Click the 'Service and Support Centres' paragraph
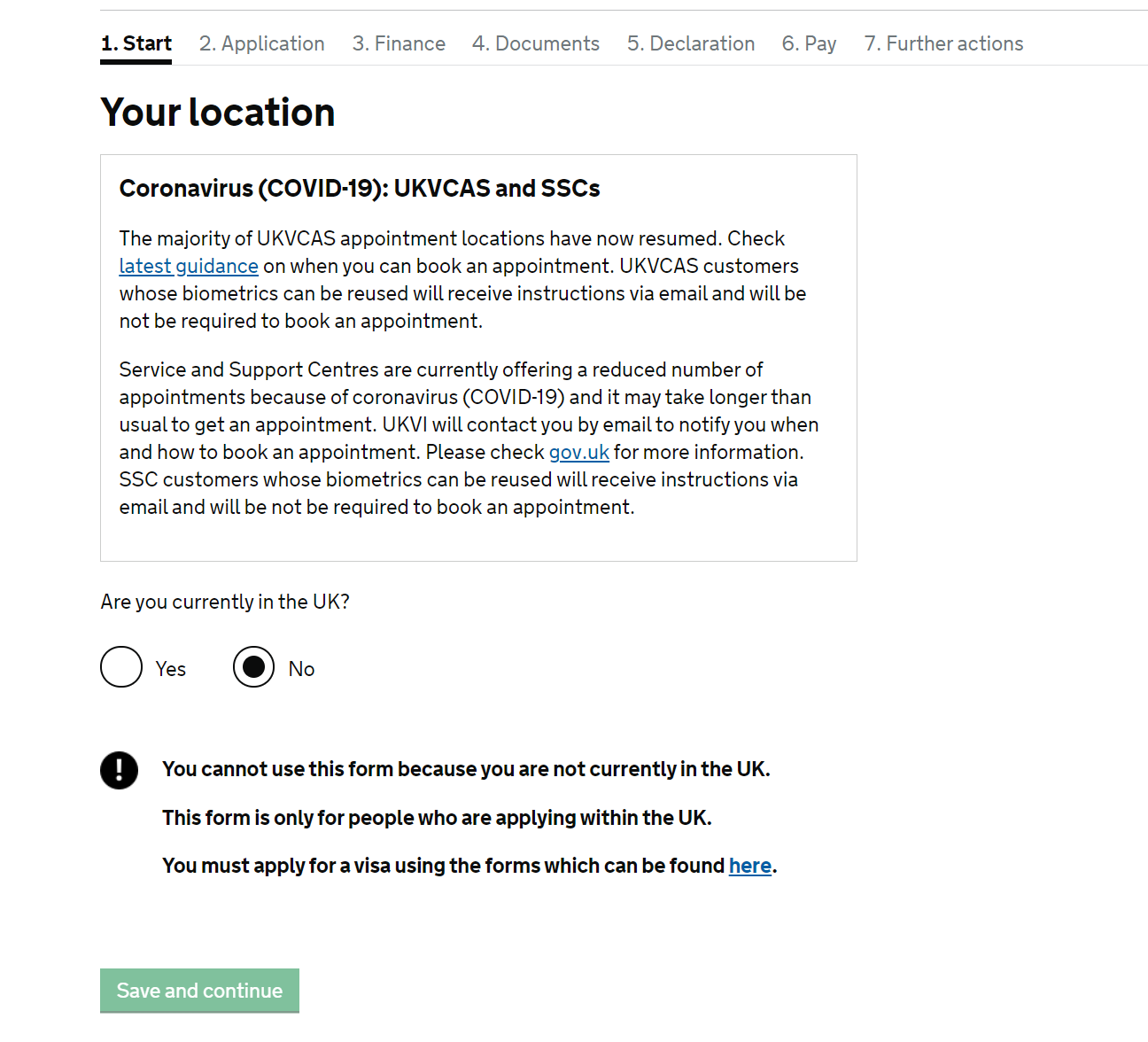This screenshot has width=1148, height=1042. [x=469, y=438]
